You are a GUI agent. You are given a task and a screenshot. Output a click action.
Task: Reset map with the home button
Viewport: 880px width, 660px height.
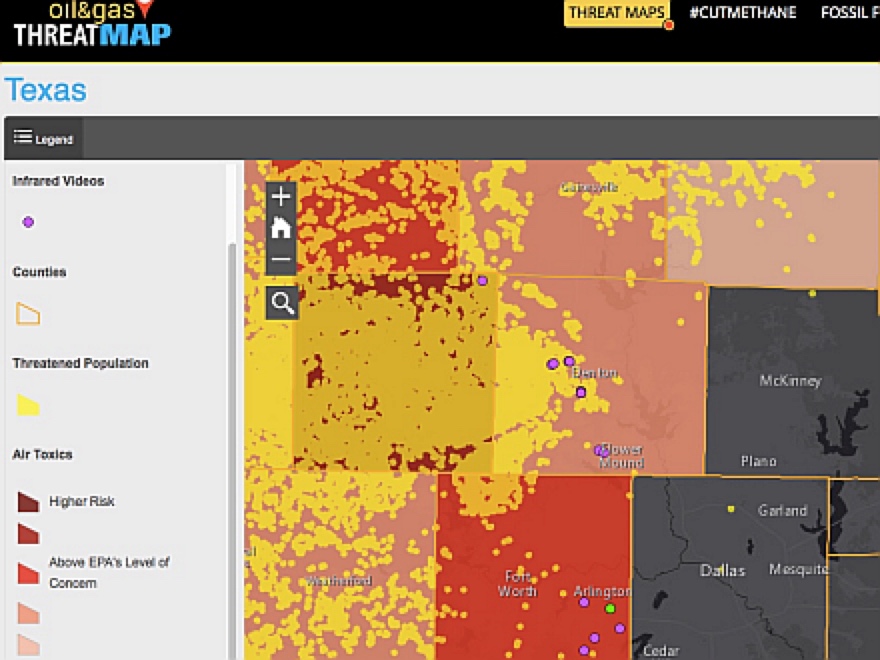pos(282,228)
